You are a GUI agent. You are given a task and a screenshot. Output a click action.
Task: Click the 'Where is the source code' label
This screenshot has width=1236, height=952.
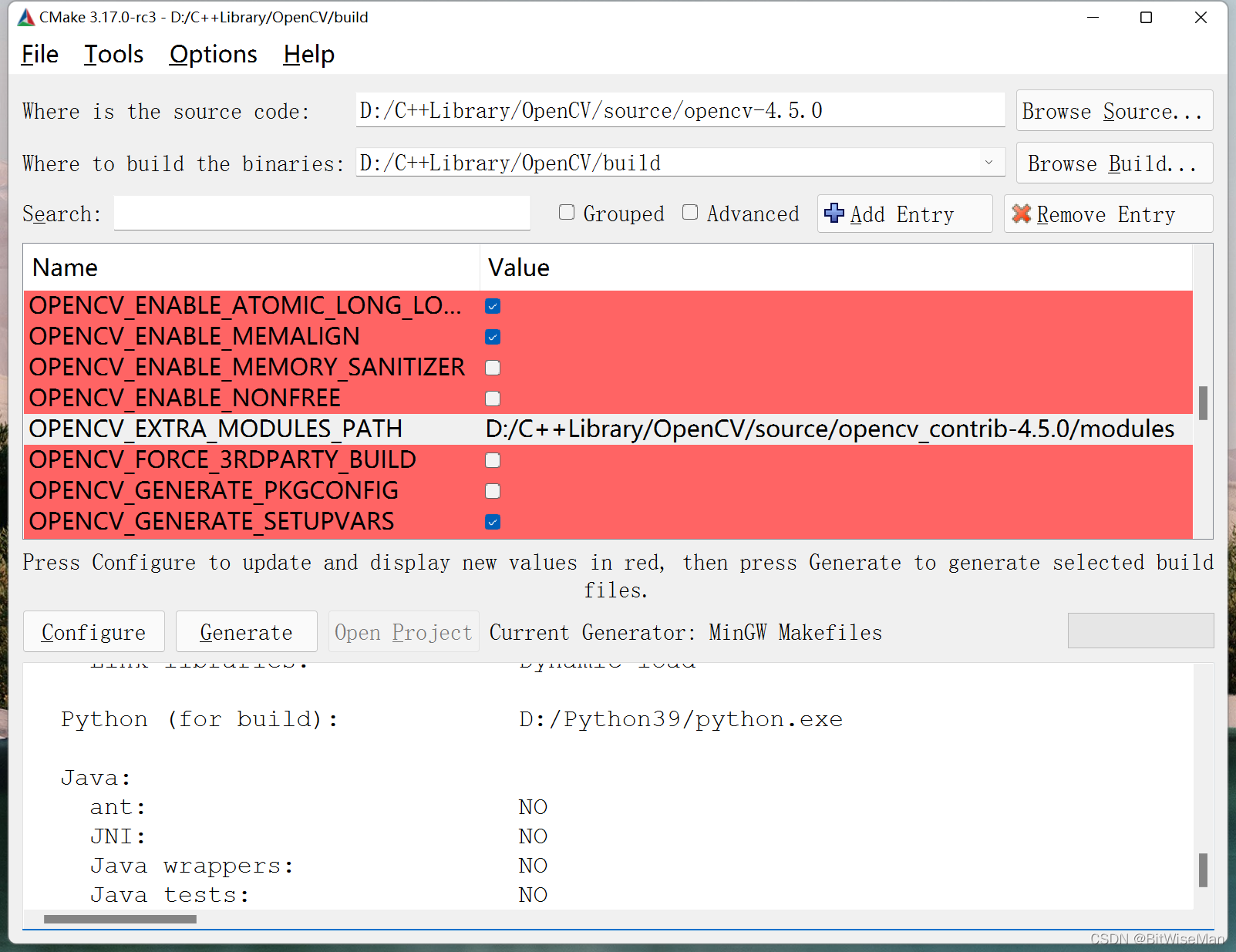point(166,111)
